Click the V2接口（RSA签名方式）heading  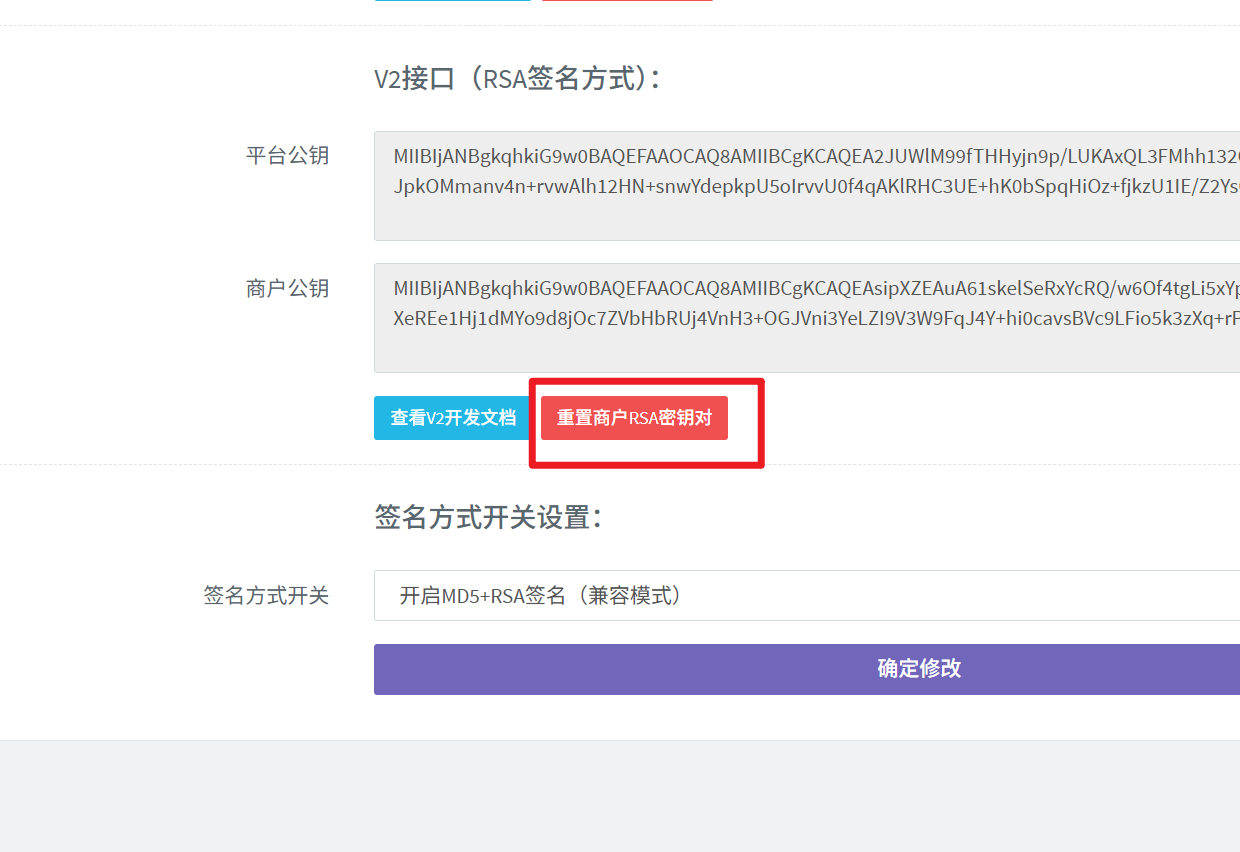(x=517, y=78)
